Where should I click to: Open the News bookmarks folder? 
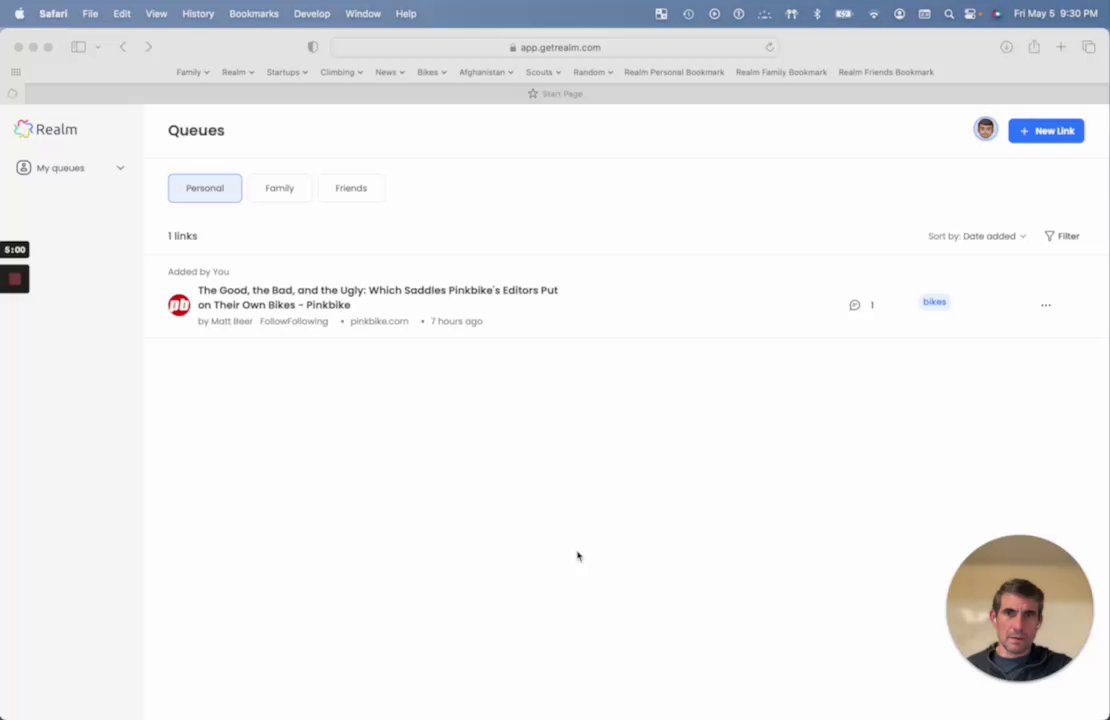tap(390, 72)
